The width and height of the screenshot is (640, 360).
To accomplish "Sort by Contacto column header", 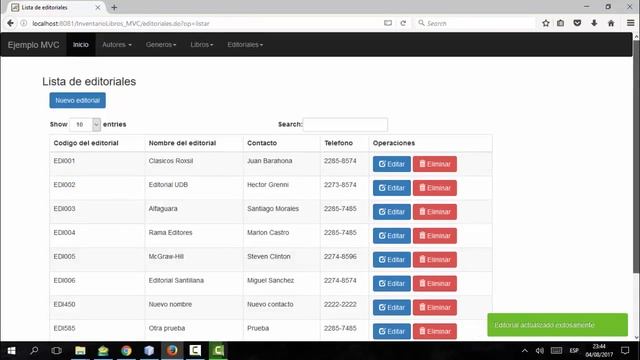I will click(282, 143).
